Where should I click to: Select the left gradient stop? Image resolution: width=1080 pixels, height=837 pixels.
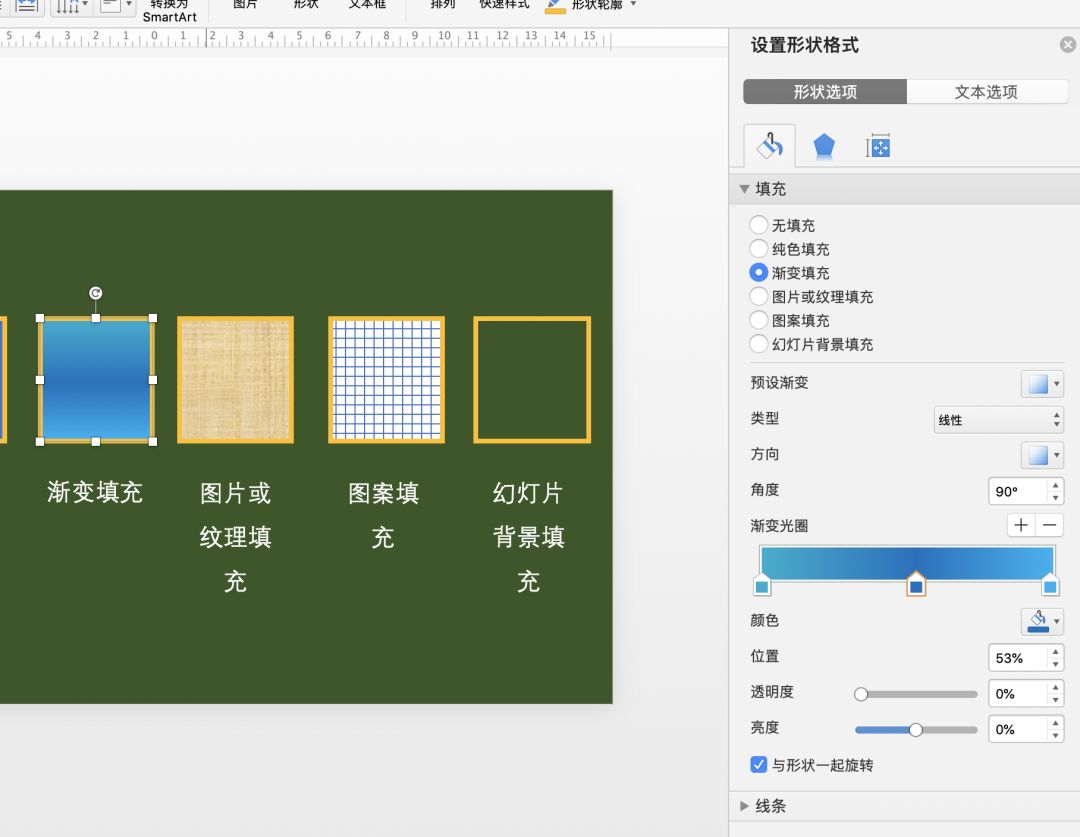762,584
